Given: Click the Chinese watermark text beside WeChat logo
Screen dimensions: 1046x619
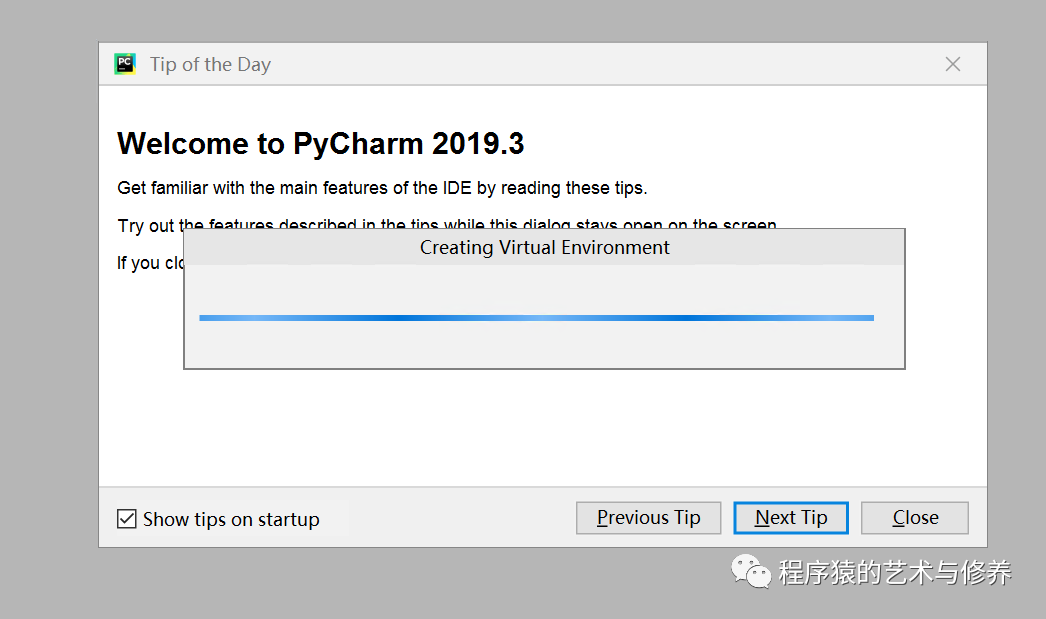Looking at the screenshot, I should tap(895, 572).
